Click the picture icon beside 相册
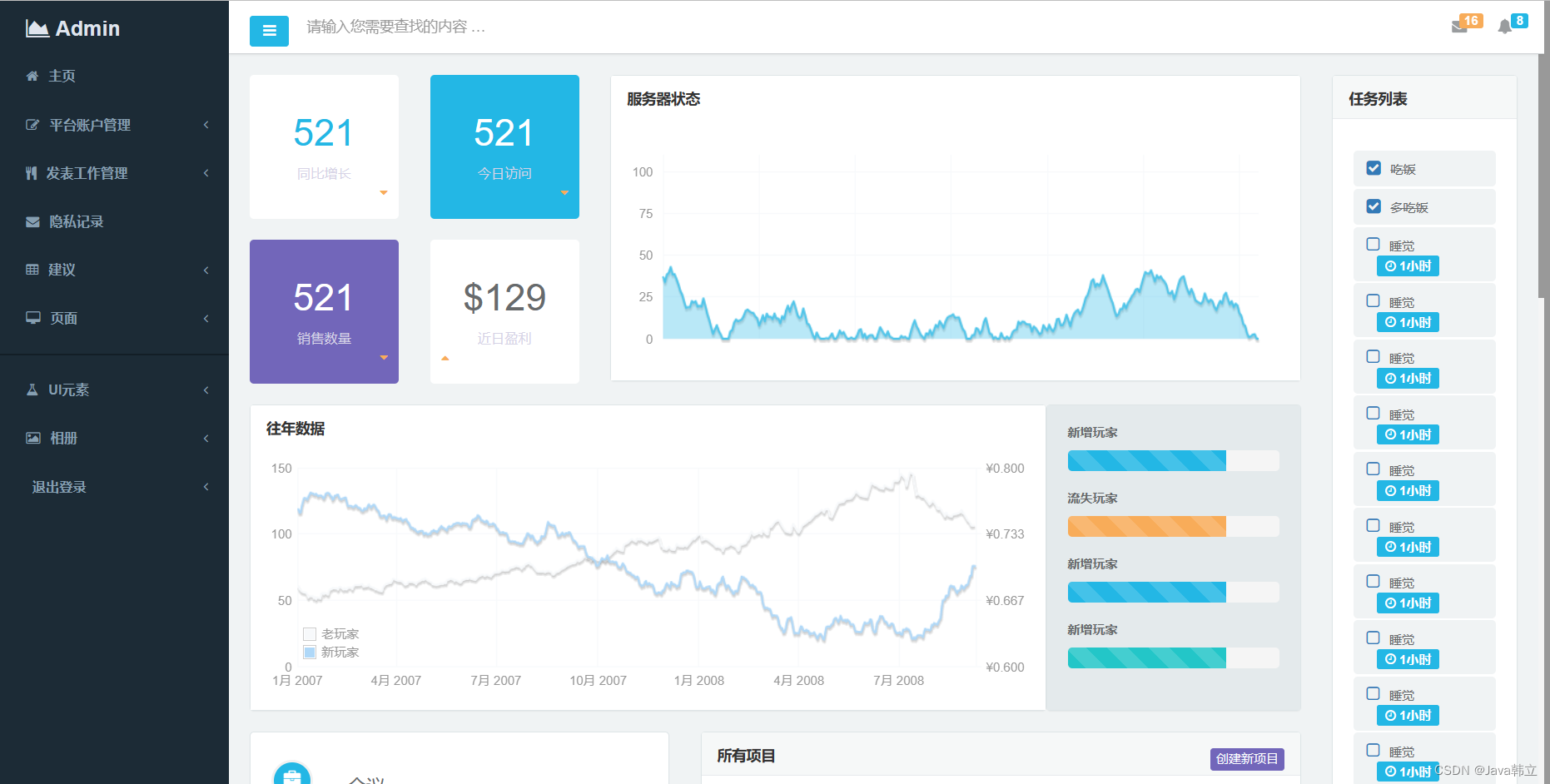 pos(33,438)
